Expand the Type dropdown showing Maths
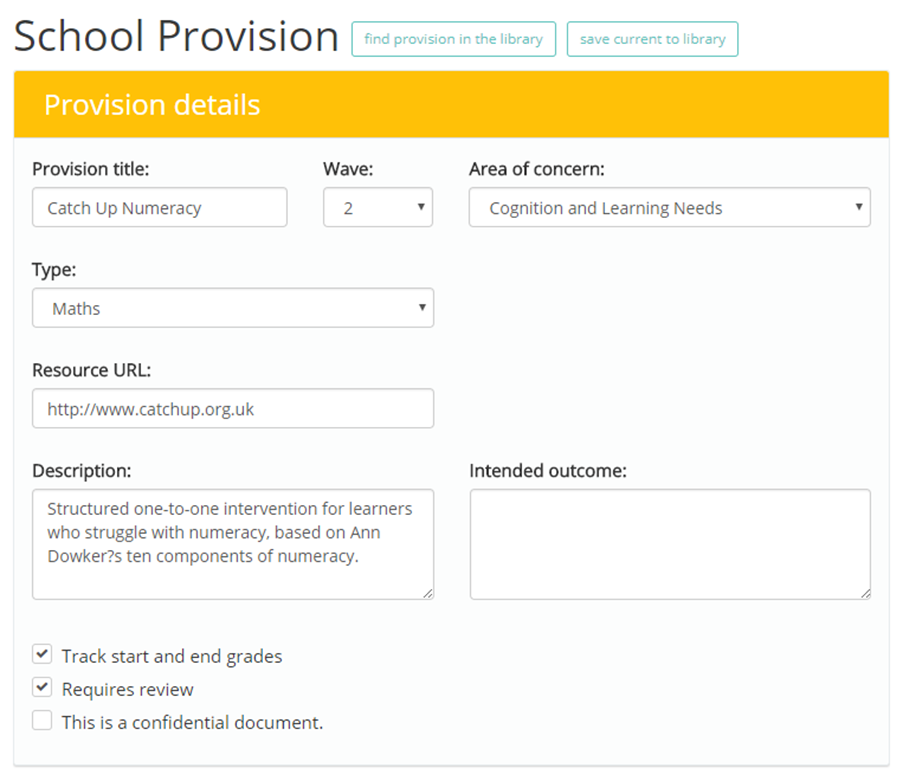 pos(233,308)
